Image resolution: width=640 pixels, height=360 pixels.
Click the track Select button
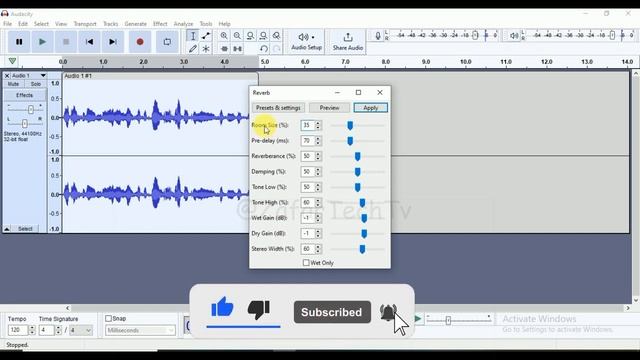25,229
